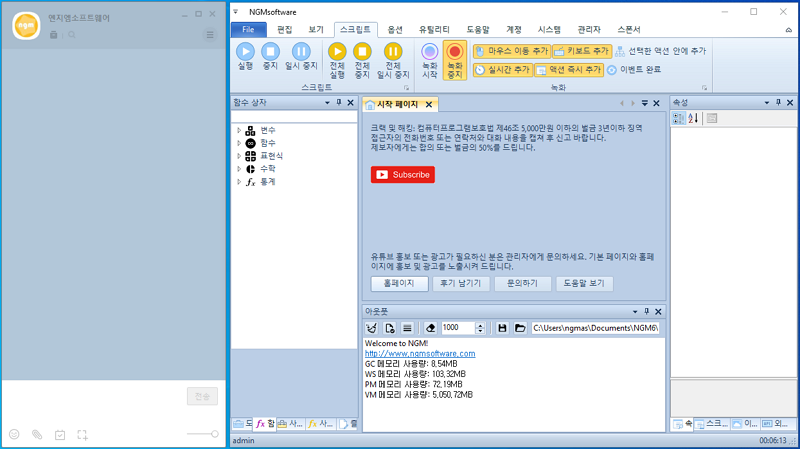Click the output copy document icon
The width and height of the screenshot is (800, 449).
389,328
